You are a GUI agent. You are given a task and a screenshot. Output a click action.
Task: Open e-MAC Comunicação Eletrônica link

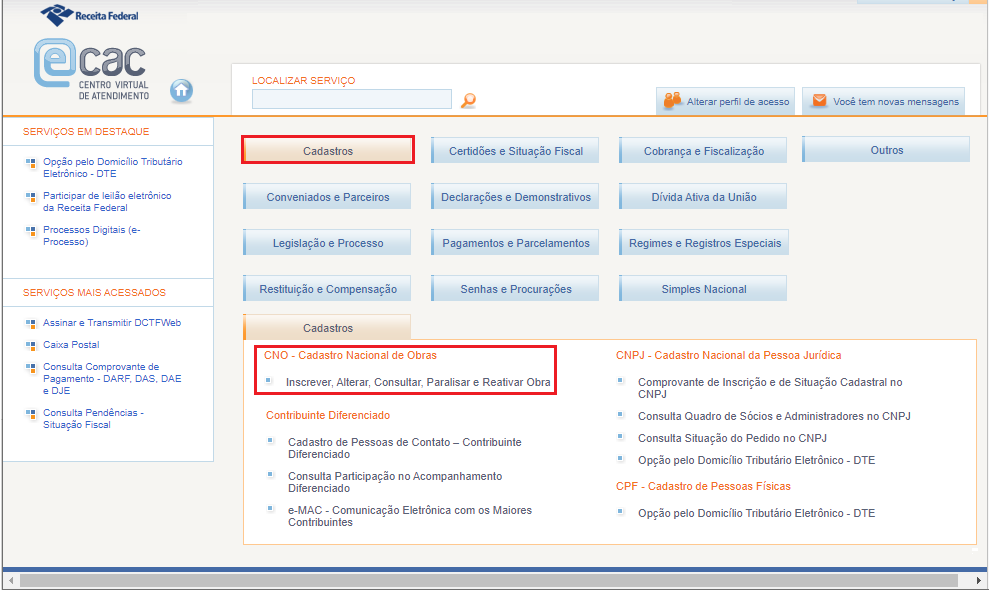pos(410,516)
